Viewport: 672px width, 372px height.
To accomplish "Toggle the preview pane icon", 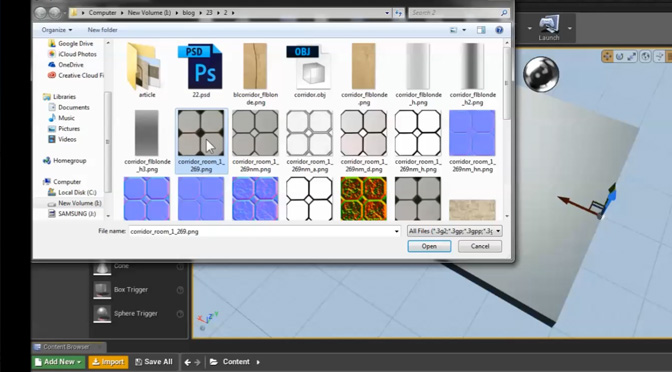I will (481, 30).
